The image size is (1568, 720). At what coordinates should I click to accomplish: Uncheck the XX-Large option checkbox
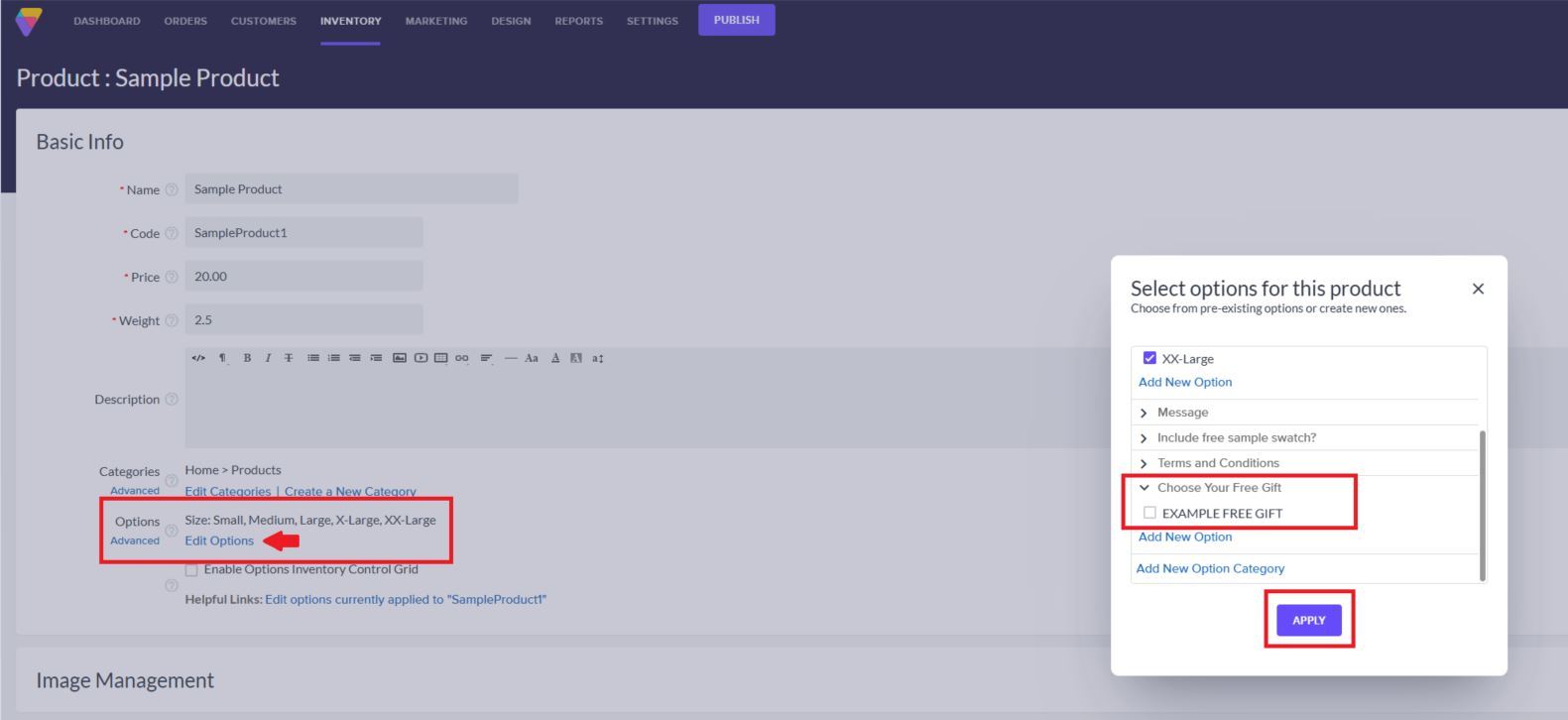pyautogui.click(x=1149, y=358)
